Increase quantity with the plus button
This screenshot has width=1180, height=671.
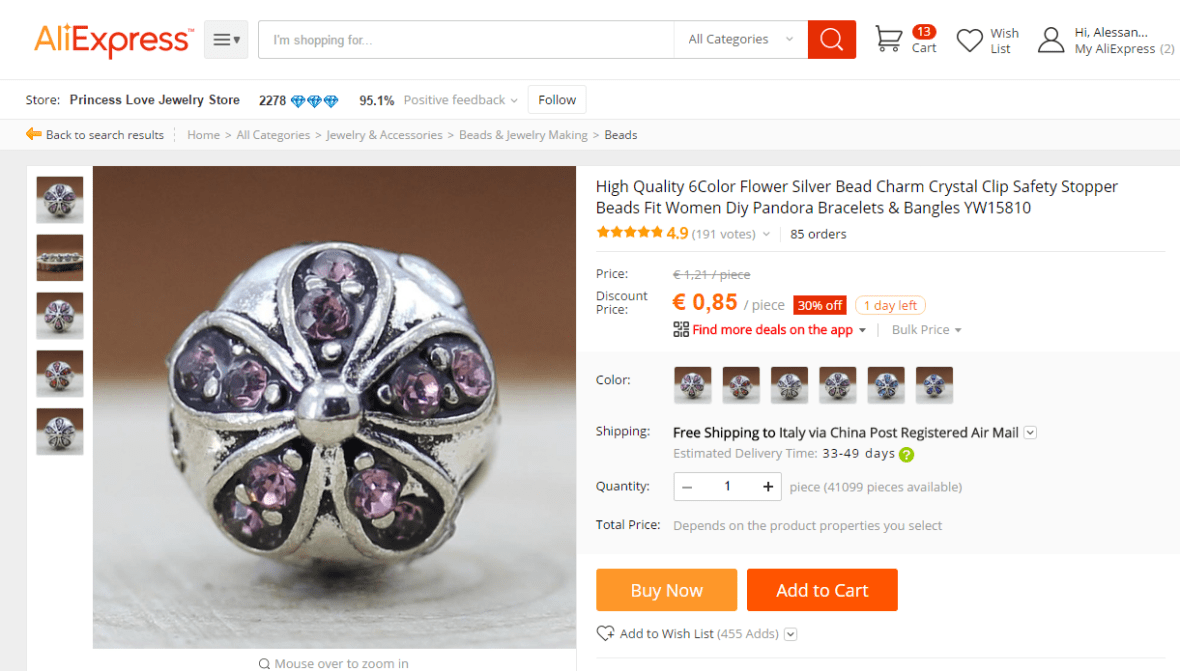768,487
